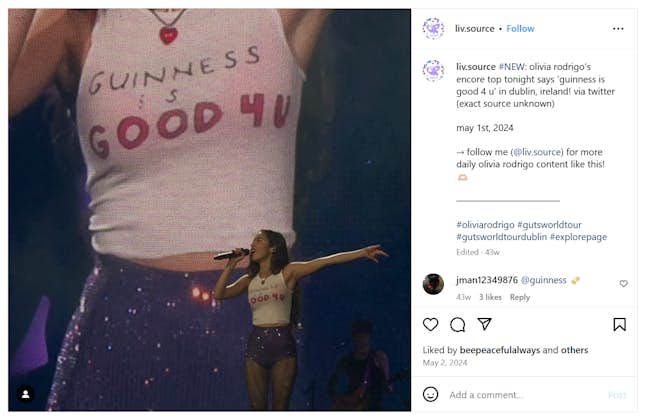Open comments via the speech bubble icon
The width and height of the screenshot is (652, 418).
[458, 325]
